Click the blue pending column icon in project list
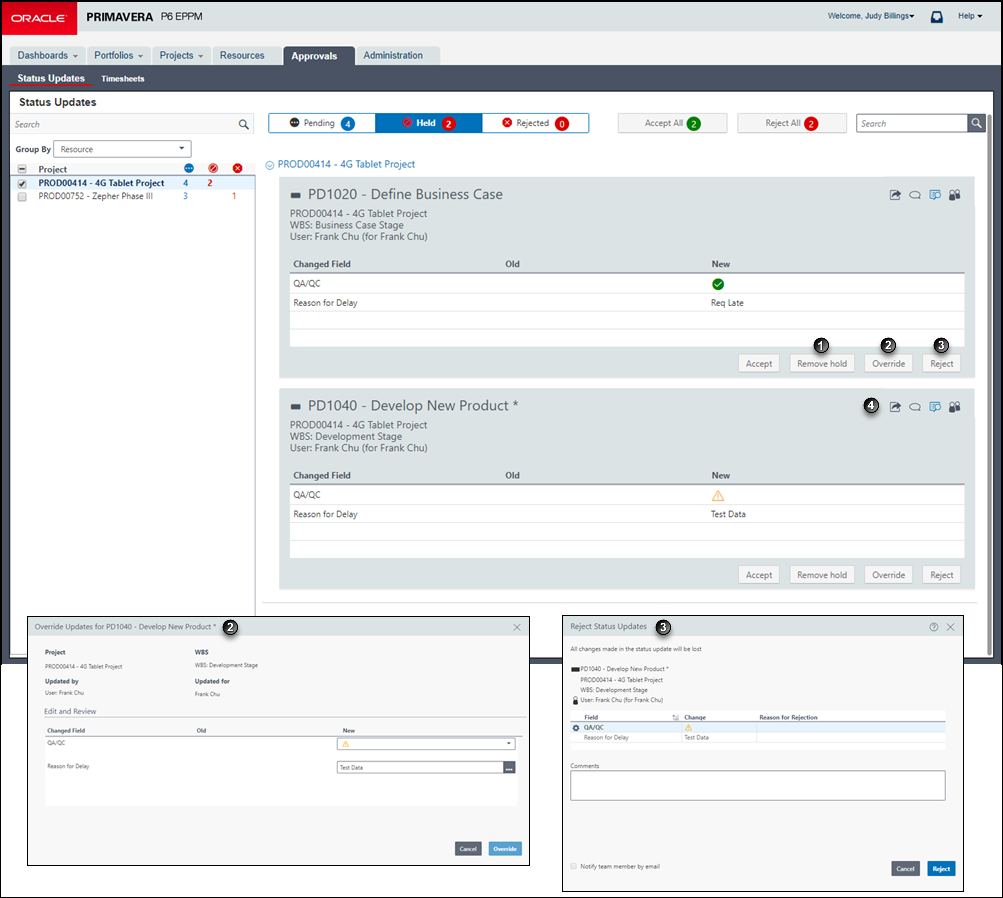The width and height of the screenshot is (1003, 898). point(189,168)
